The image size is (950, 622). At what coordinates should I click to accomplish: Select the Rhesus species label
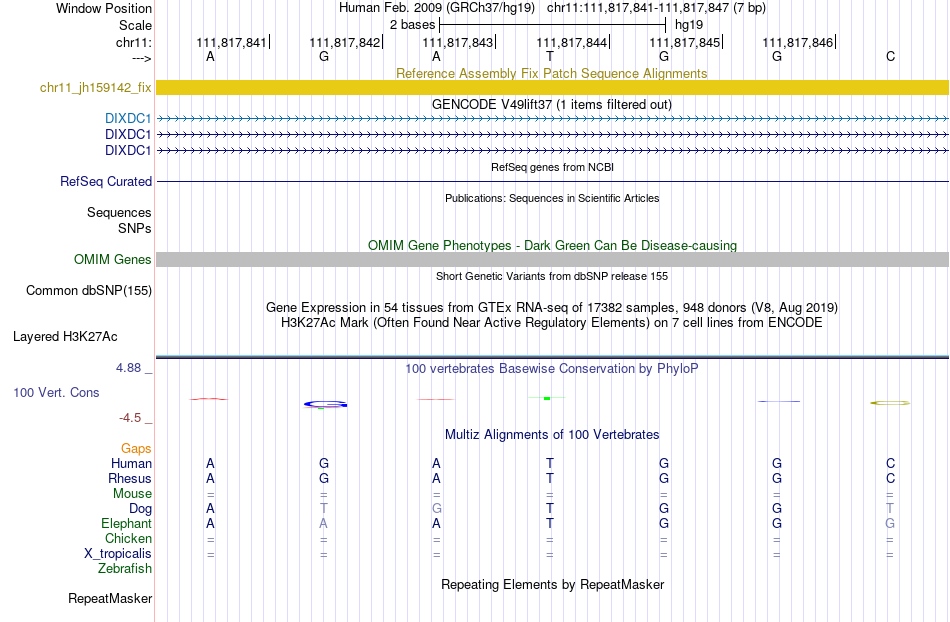[130, 478]
